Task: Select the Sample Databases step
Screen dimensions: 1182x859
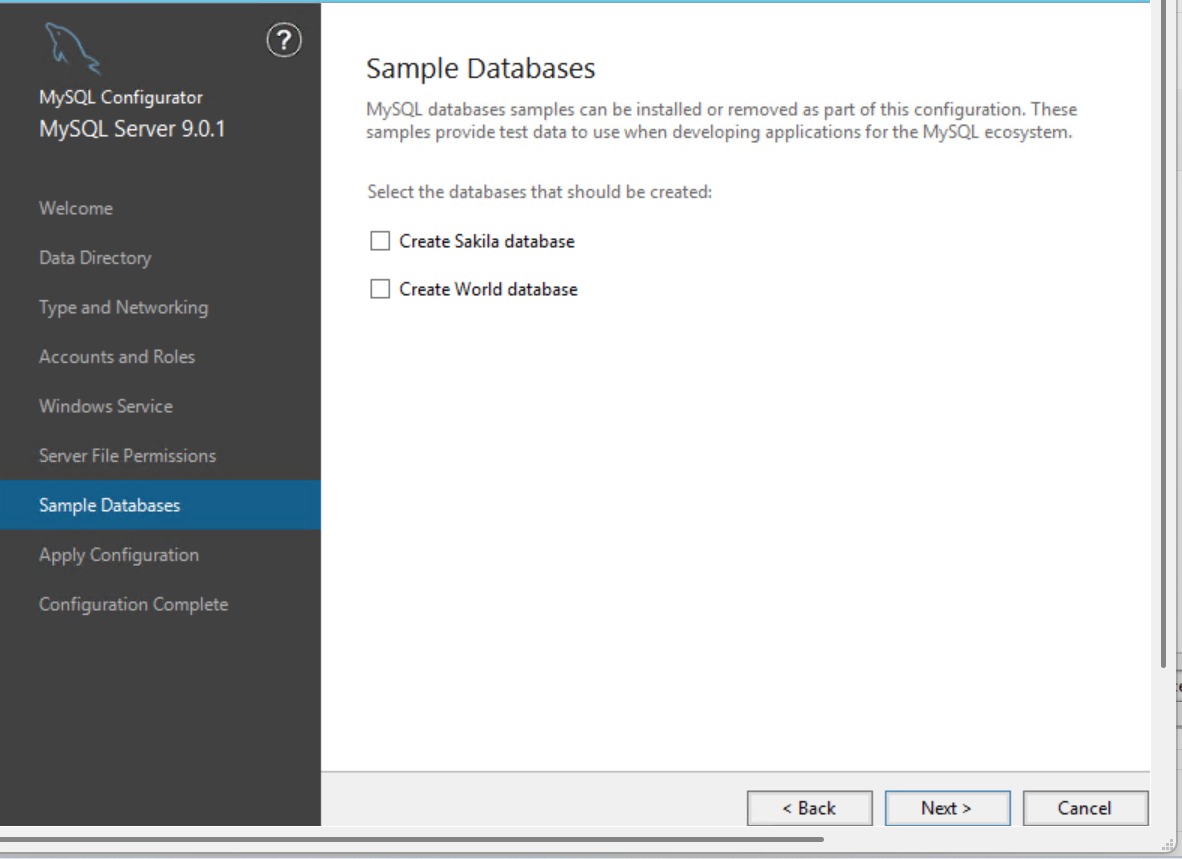Action: pos(160,505)
